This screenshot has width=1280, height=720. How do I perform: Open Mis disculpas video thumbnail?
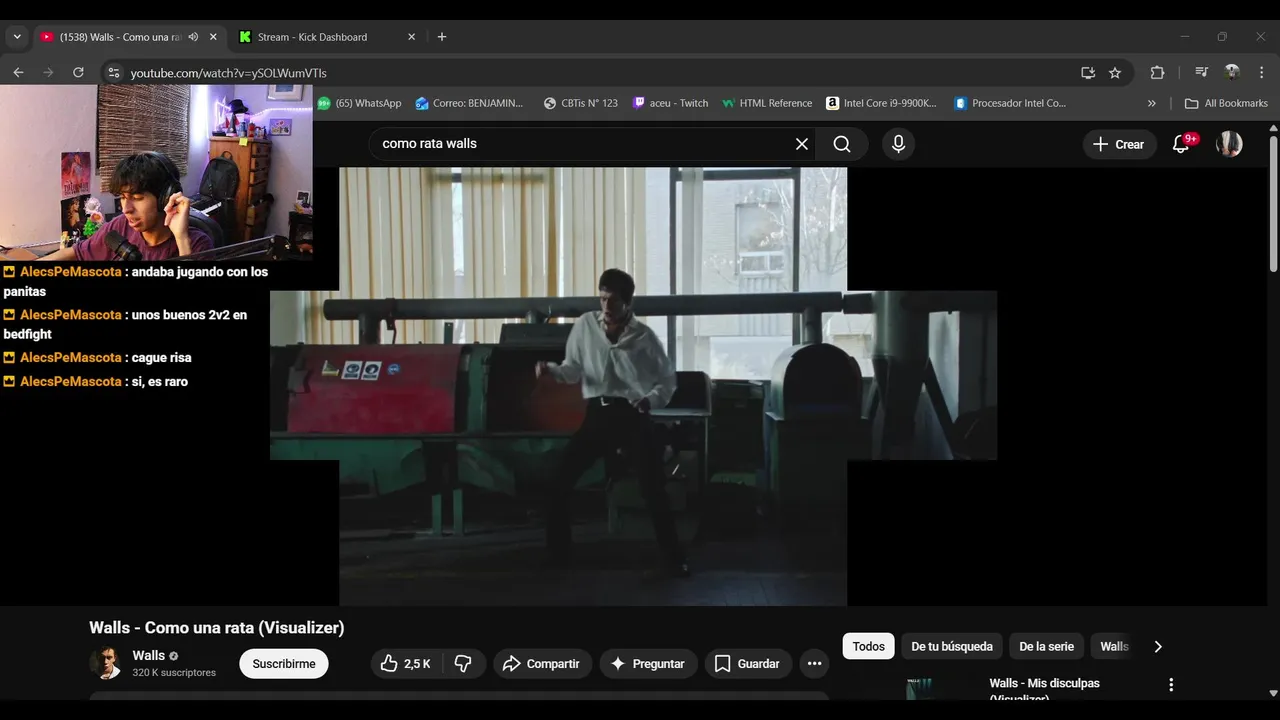(x=920, y=690)
